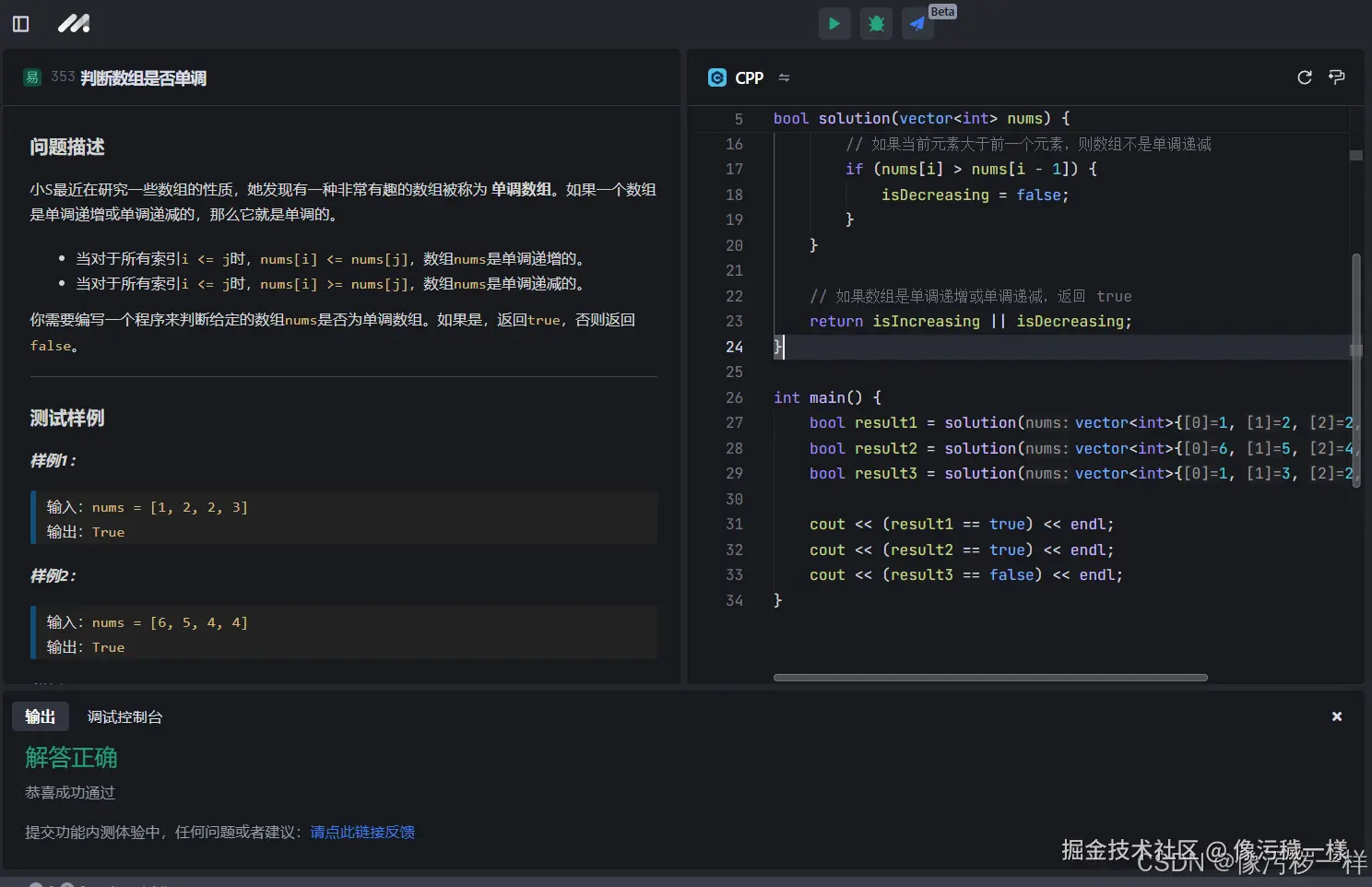Viewport: 1372px width, 887px height.
Task: Start debugging with the bug icon
Action: point(876,24)
